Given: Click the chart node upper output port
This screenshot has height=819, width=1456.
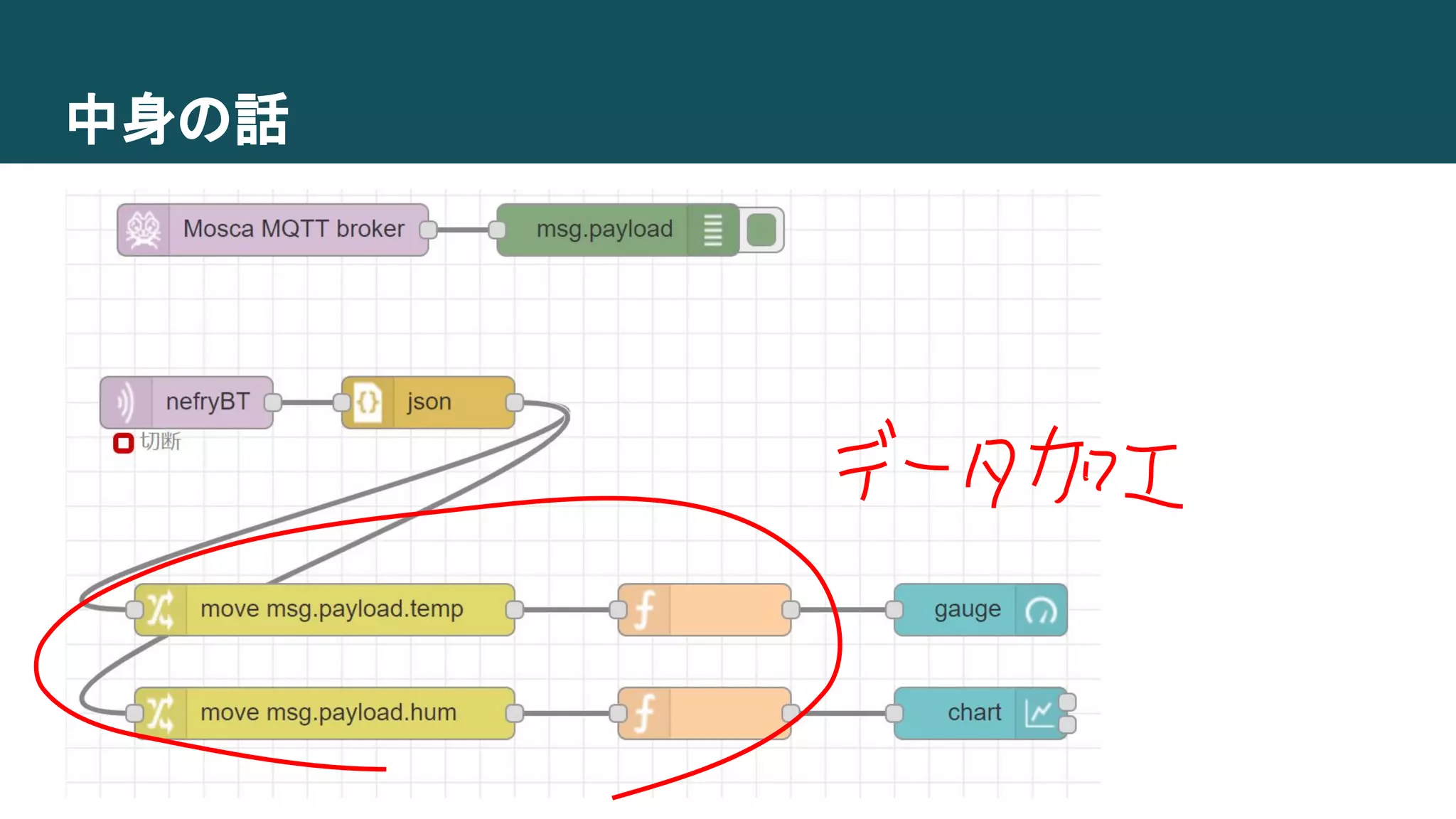Looking at the screenshot, I should click(1067, 702).
